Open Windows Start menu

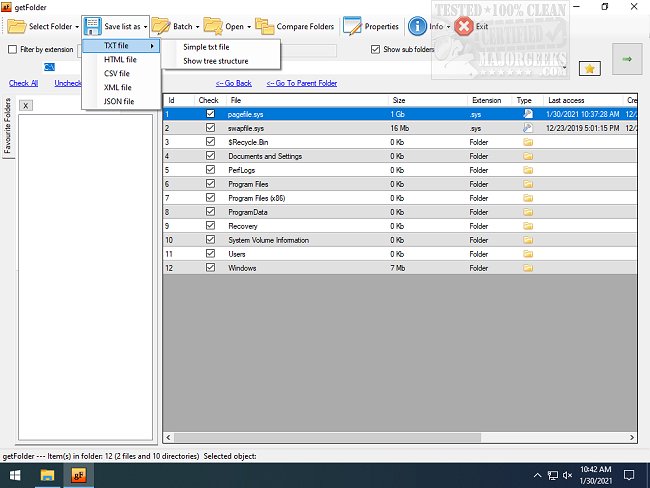[15, 475]
